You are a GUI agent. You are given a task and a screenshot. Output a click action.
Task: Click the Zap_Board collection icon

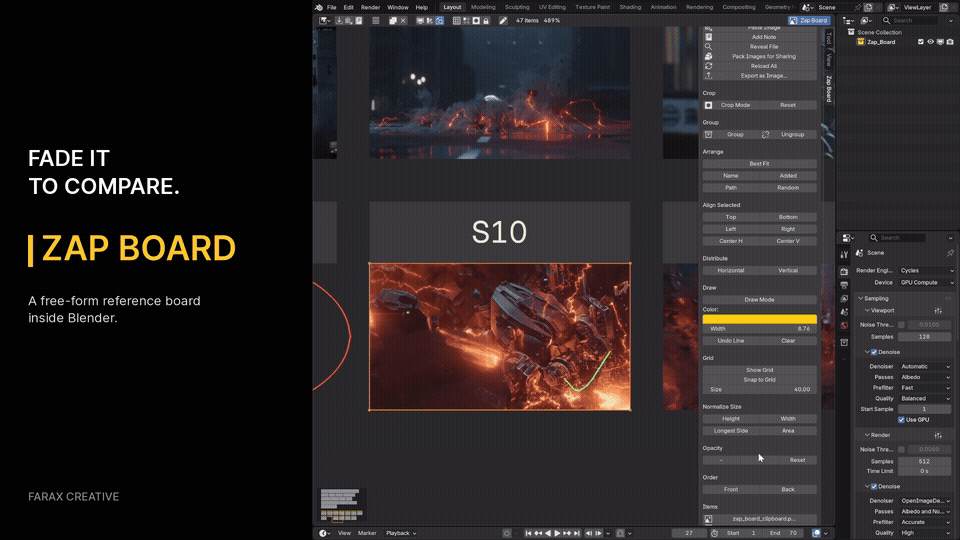(861, 42)
